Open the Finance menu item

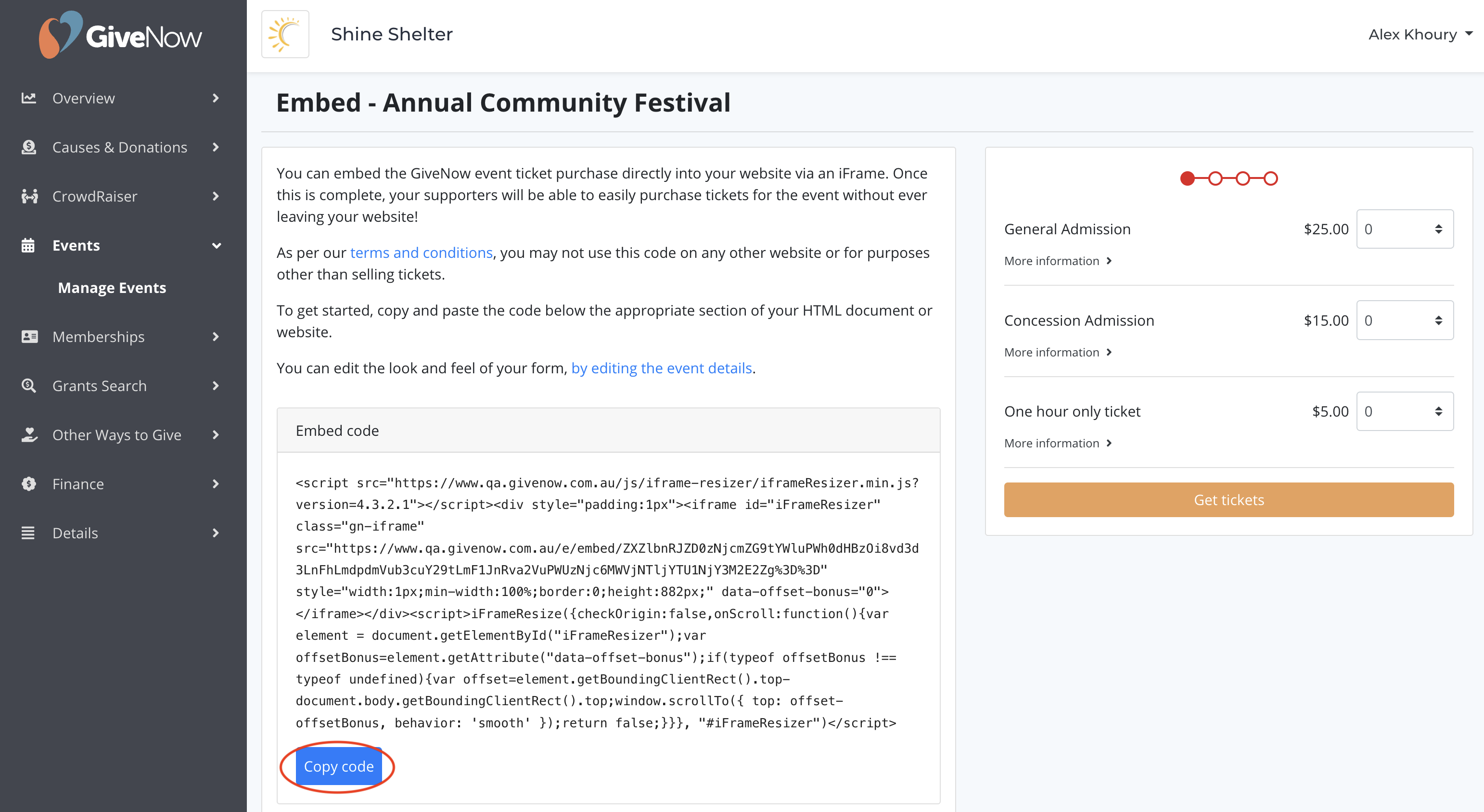coord(78,484)
